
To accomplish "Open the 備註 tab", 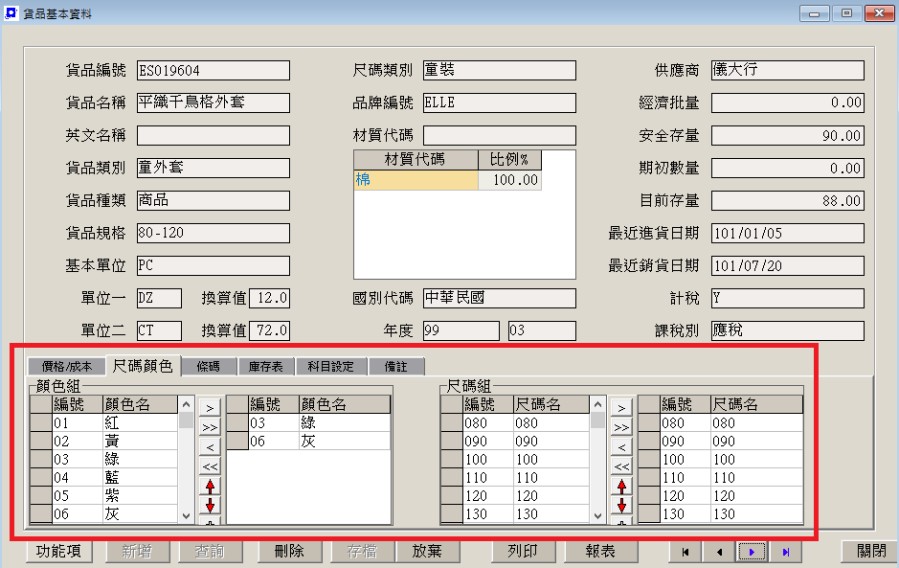I will (396, 366).
